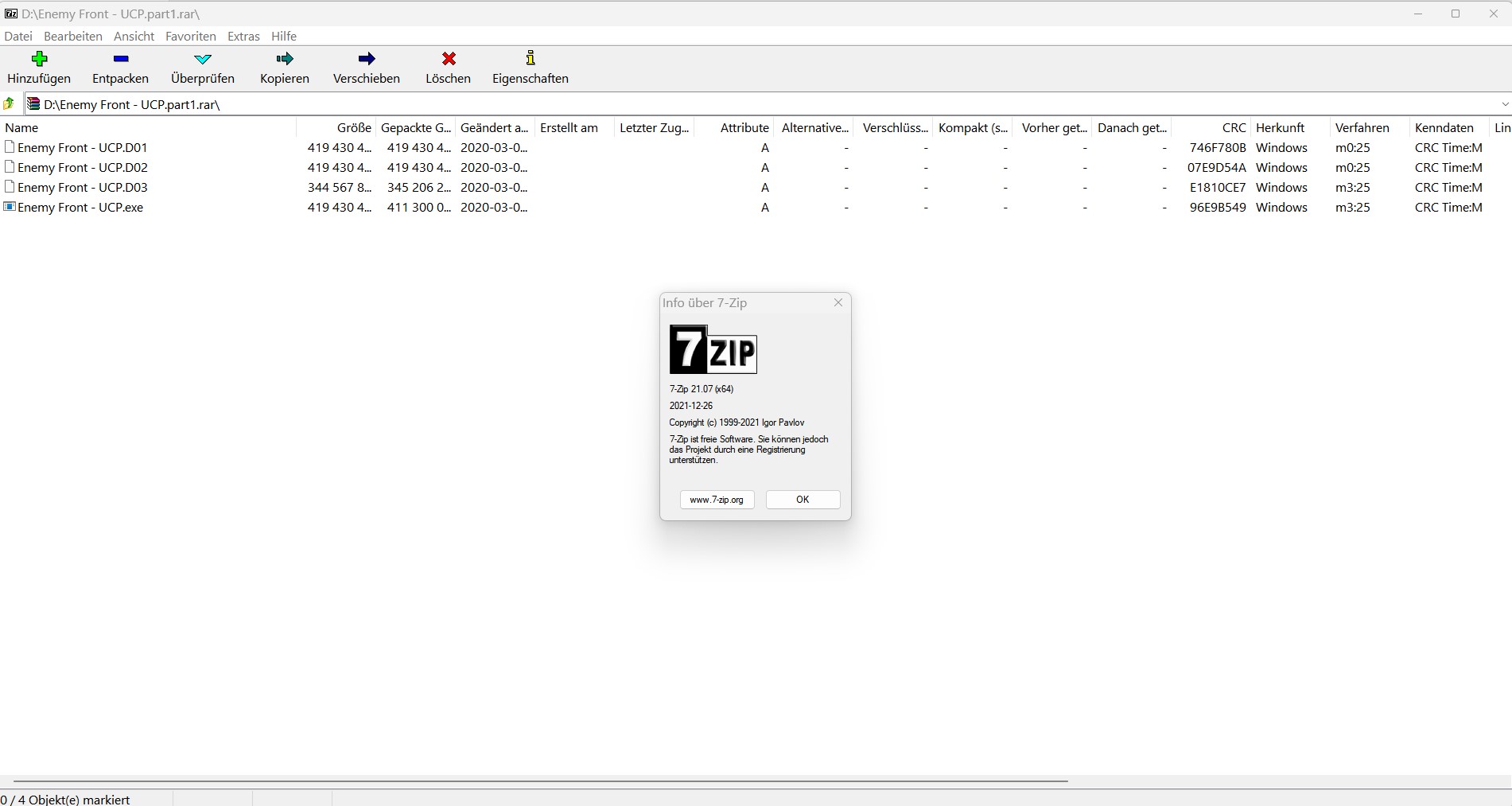Select the Enemy Front - UCP.D03 file name
This screenshot has width=1512, height=806.
83,187
